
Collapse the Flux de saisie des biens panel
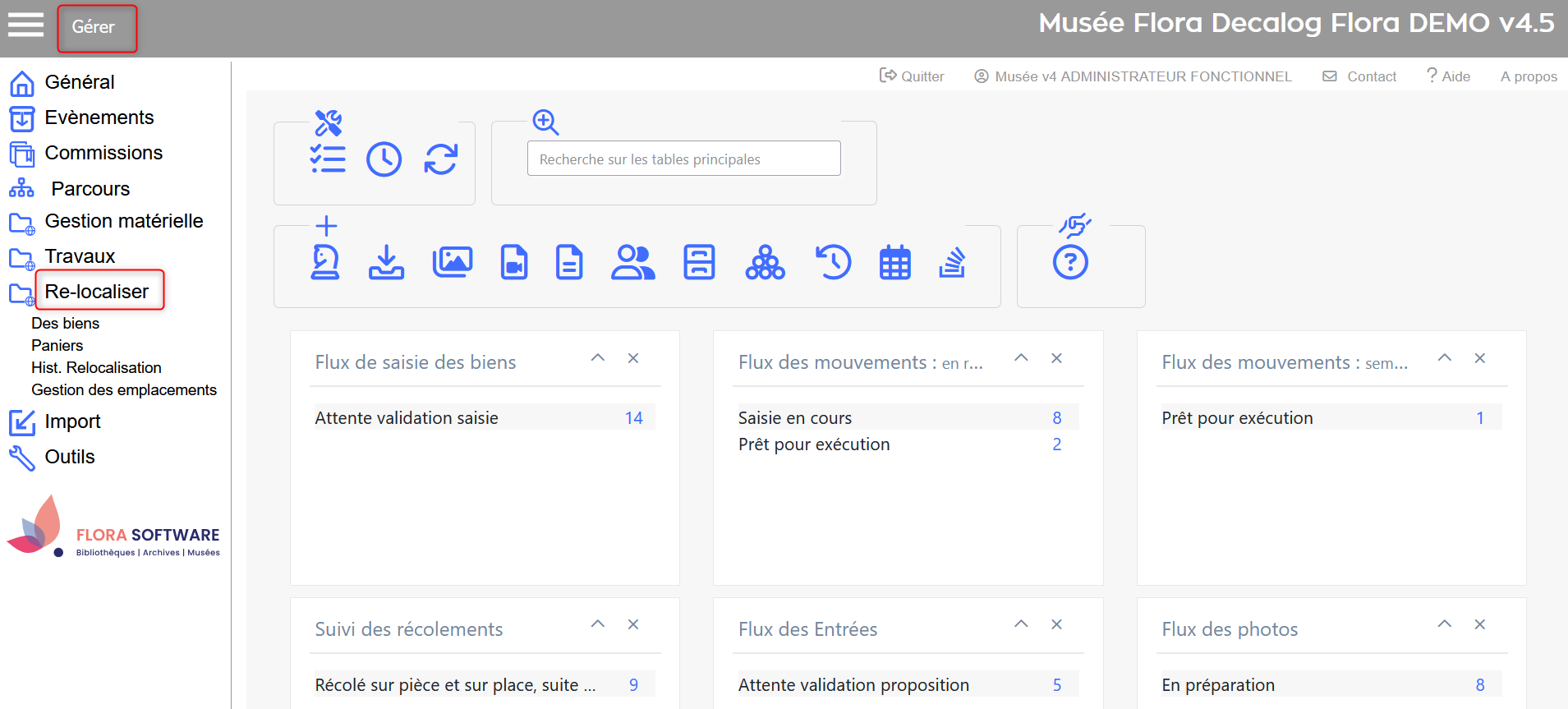tap(598, 358)
